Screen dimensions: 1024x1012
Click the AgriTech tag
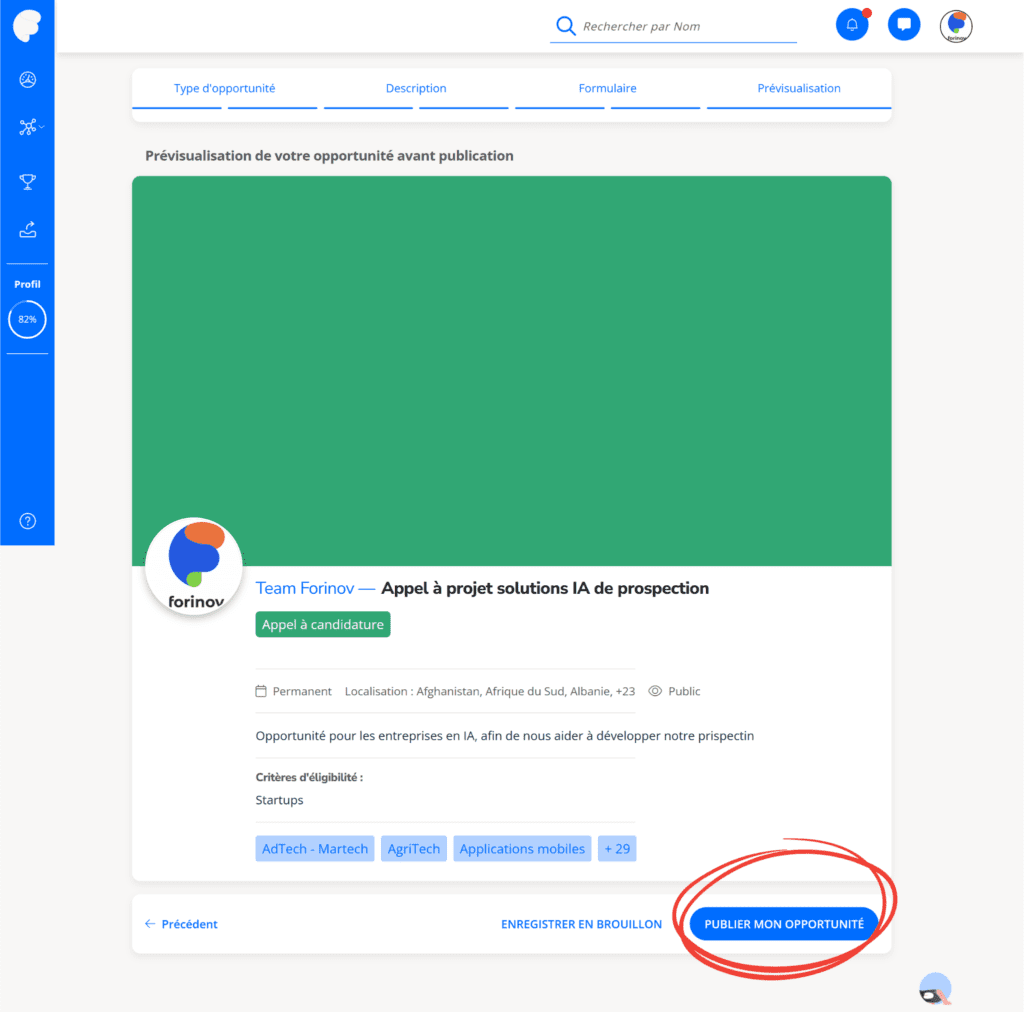point(413,849)
